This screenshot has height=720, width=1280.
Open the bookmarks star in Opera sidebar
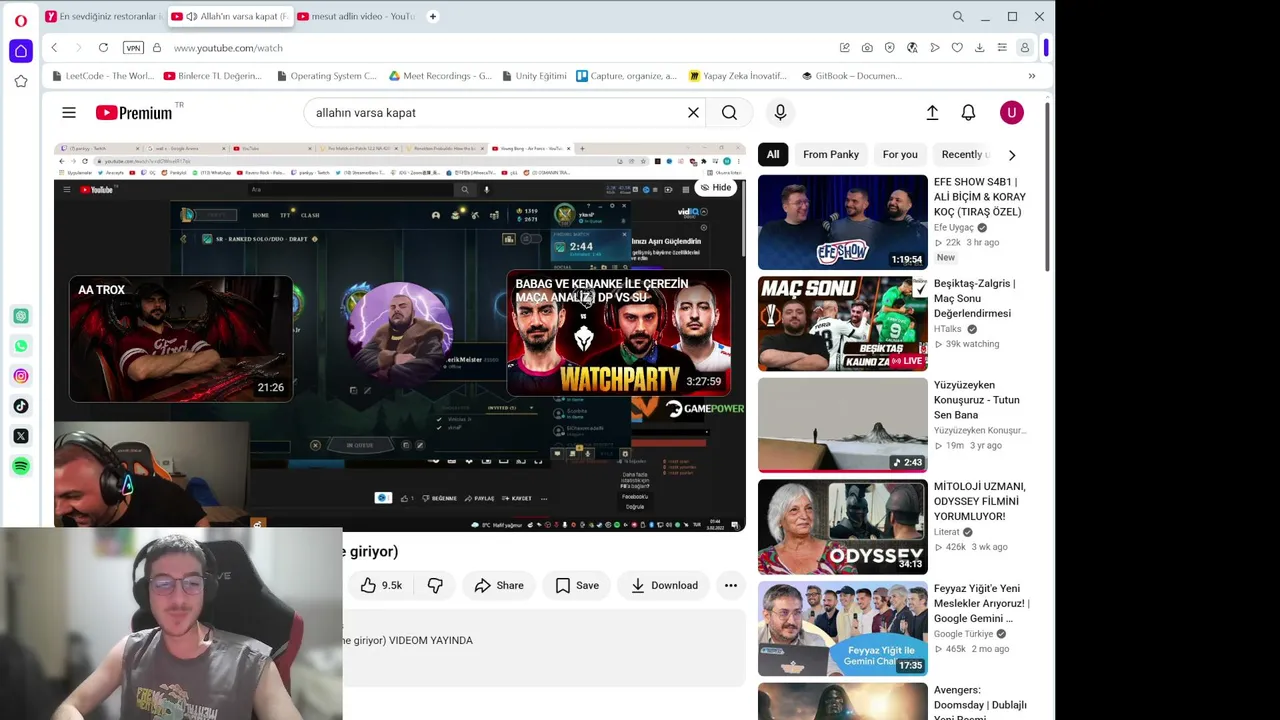coord(21,81)
